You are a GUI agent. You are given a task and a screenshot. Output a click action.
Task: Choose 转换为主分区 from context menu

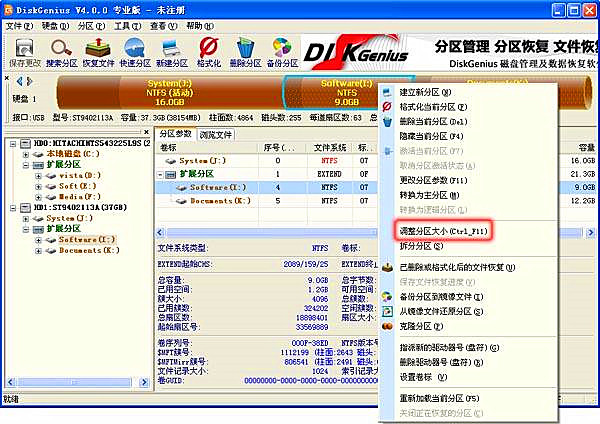[x=467, y=195]
